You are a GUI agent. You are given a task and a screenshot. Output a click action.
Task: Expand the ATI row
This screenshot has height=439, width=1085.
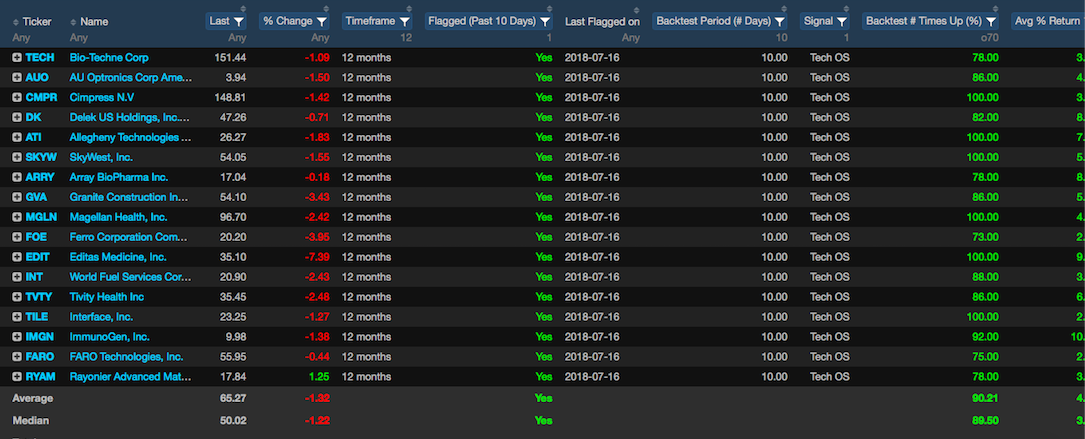pos(17,137)
